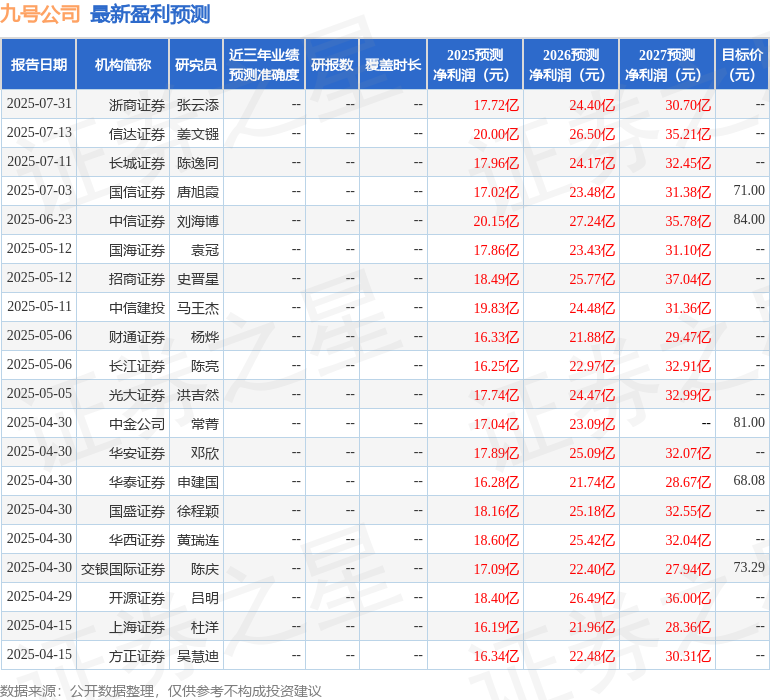Viewport: 770px width, 700px height.
Task: Select the 目标价 column header
Action: pos(742,65)
